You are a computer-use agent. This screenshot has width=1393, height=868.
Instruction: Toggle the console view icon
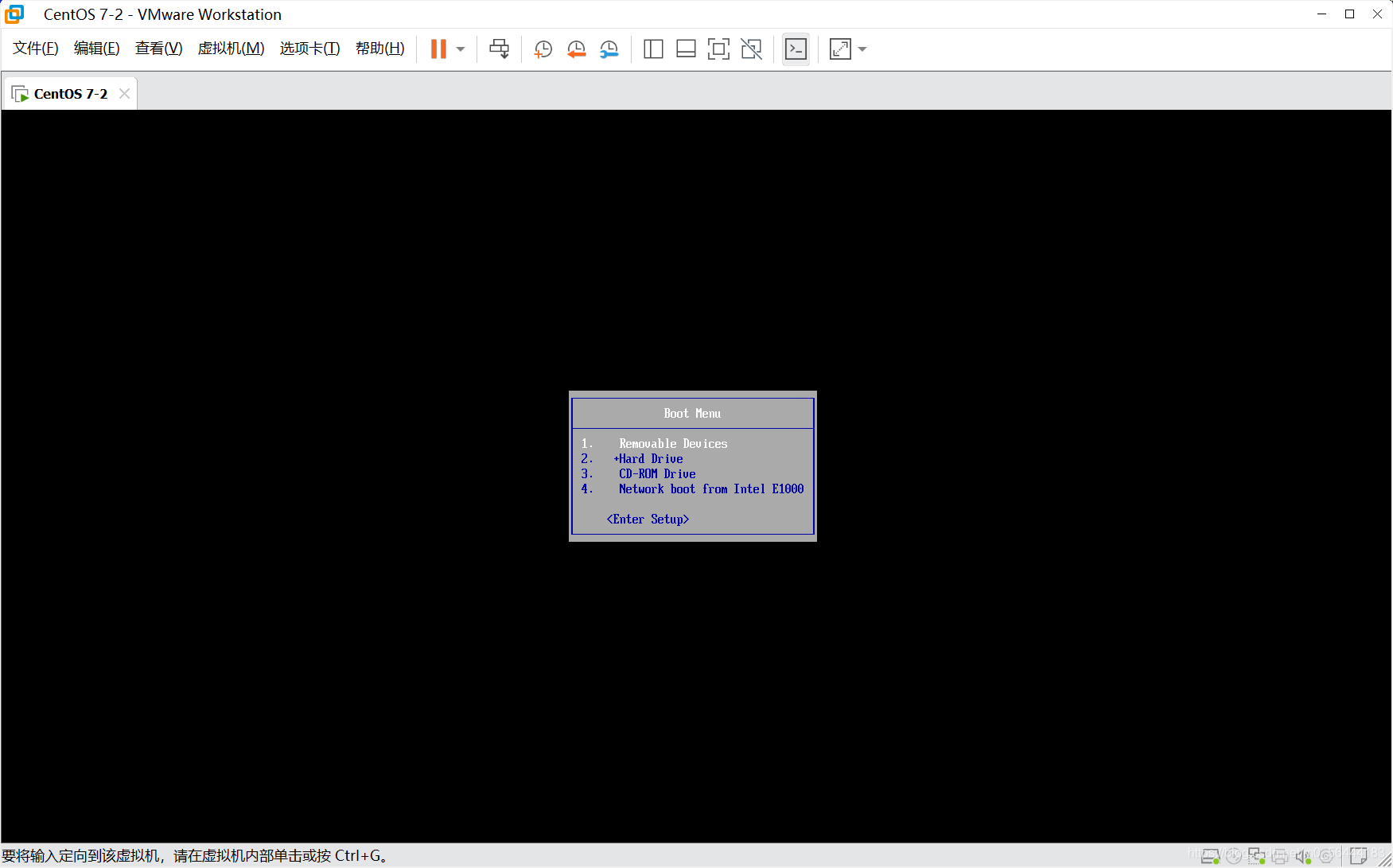tap(796, 49)
